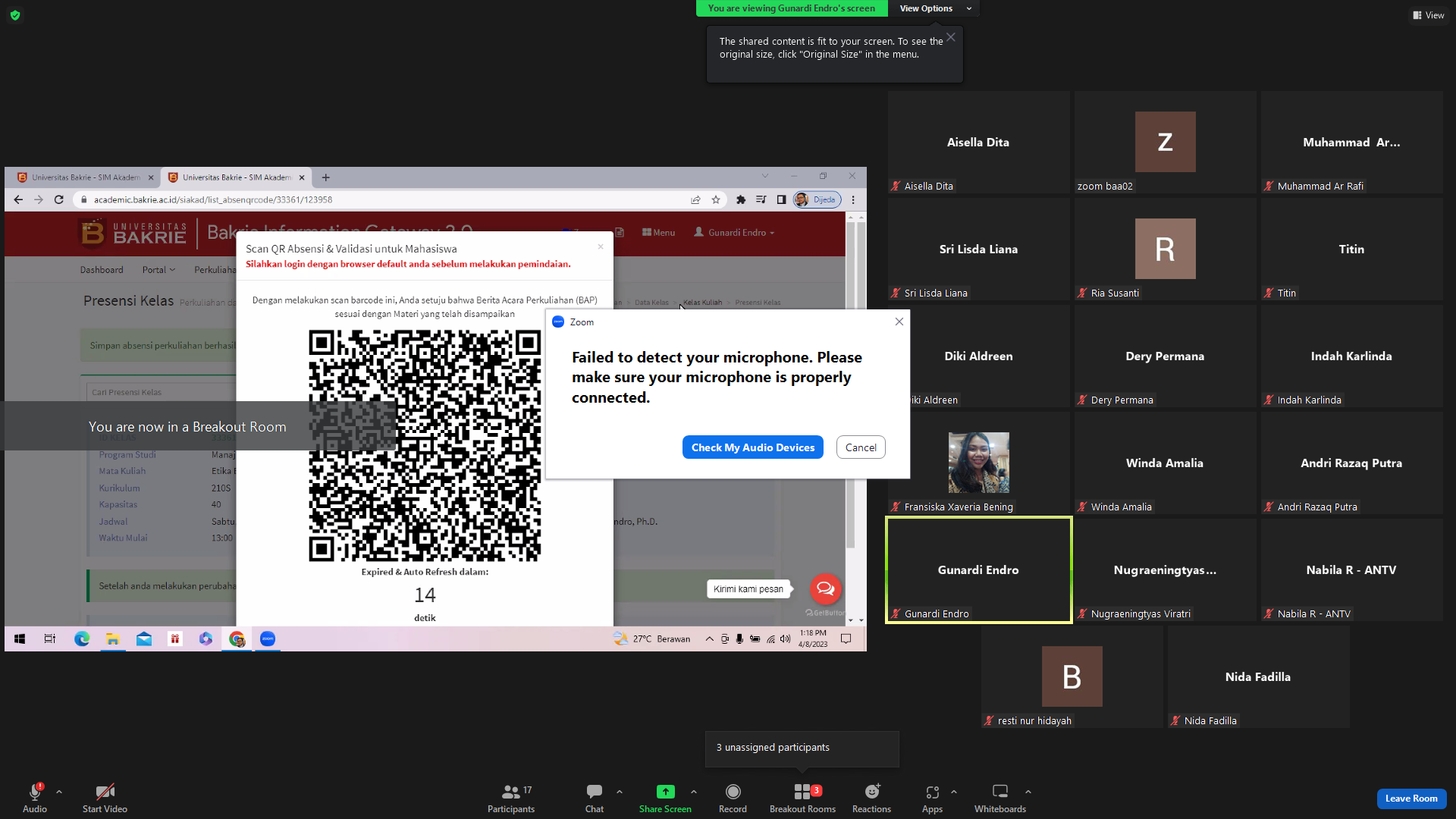
Task: Select Fransiska Xaveria Bening's video tile
Action: click(978, 463)
